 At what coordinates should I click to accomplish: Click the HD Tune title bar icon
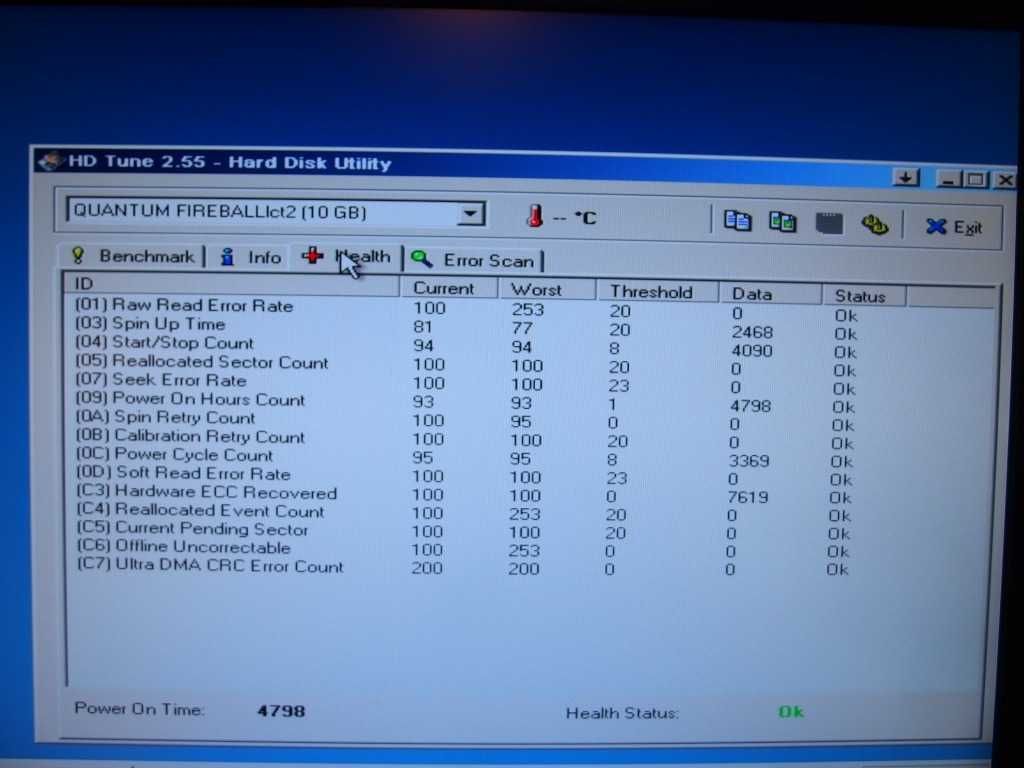pyautogui.click(x=52, y=160)
